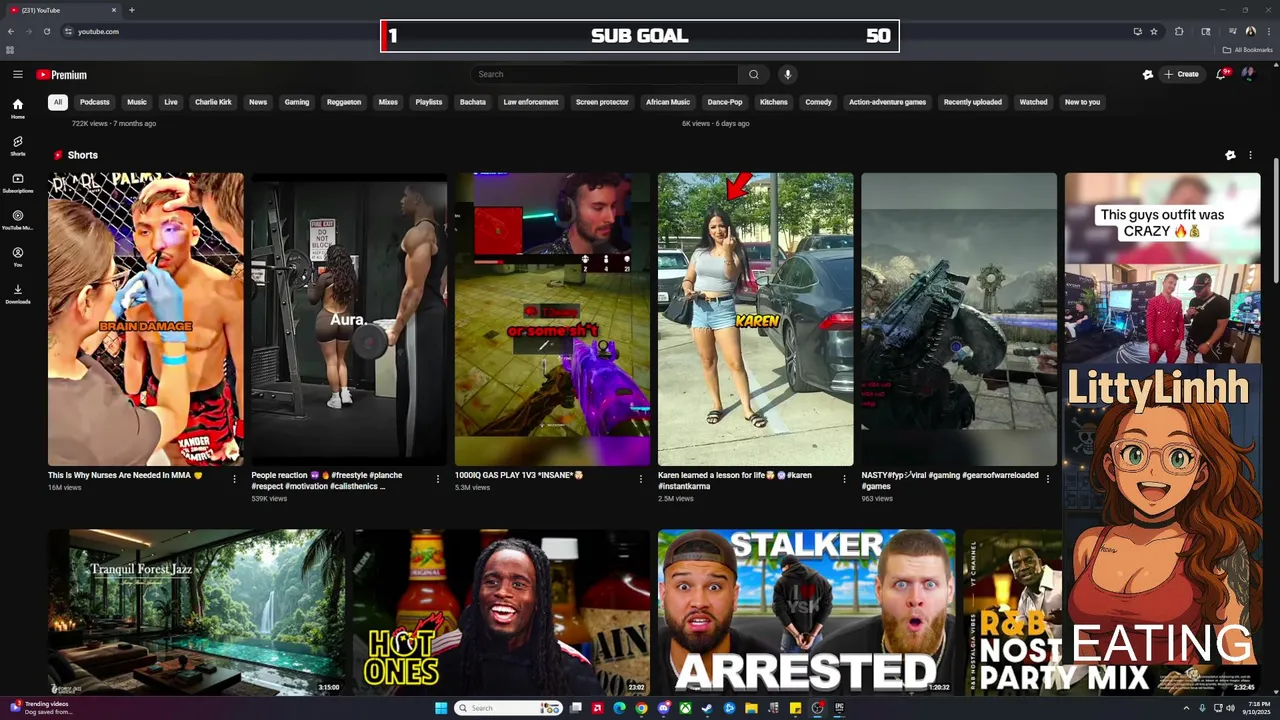1280x720 pixels.
Task: Open YouTube Music from the sidebar
Action: click(17, 220)
